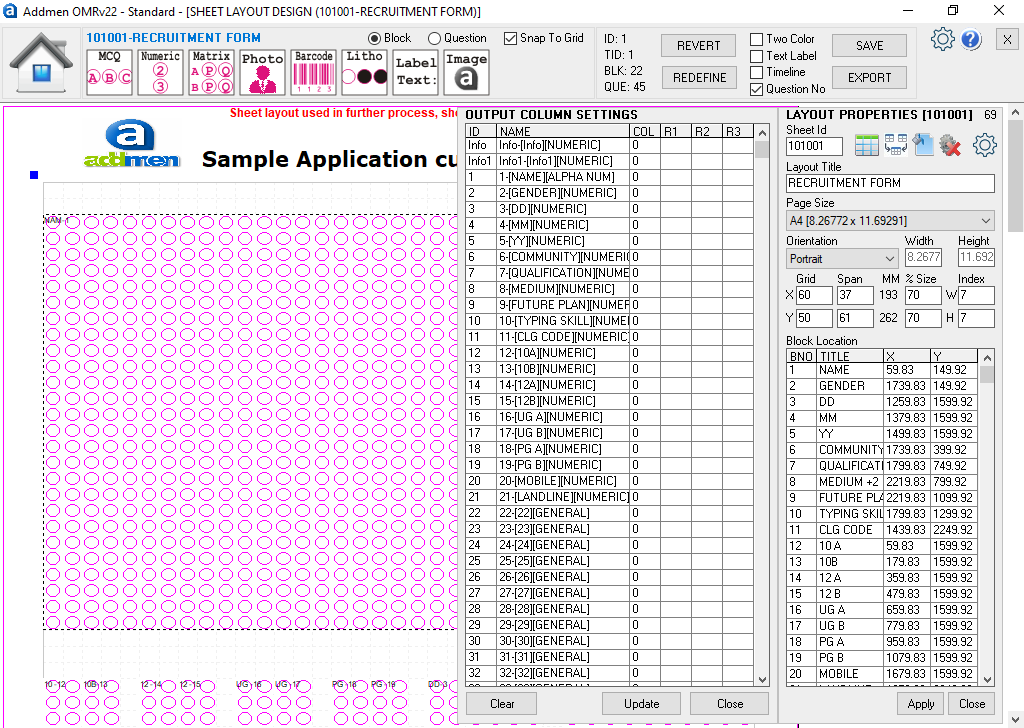
Task: Enable the Text Label checkbox
Action: click(756, 56)
